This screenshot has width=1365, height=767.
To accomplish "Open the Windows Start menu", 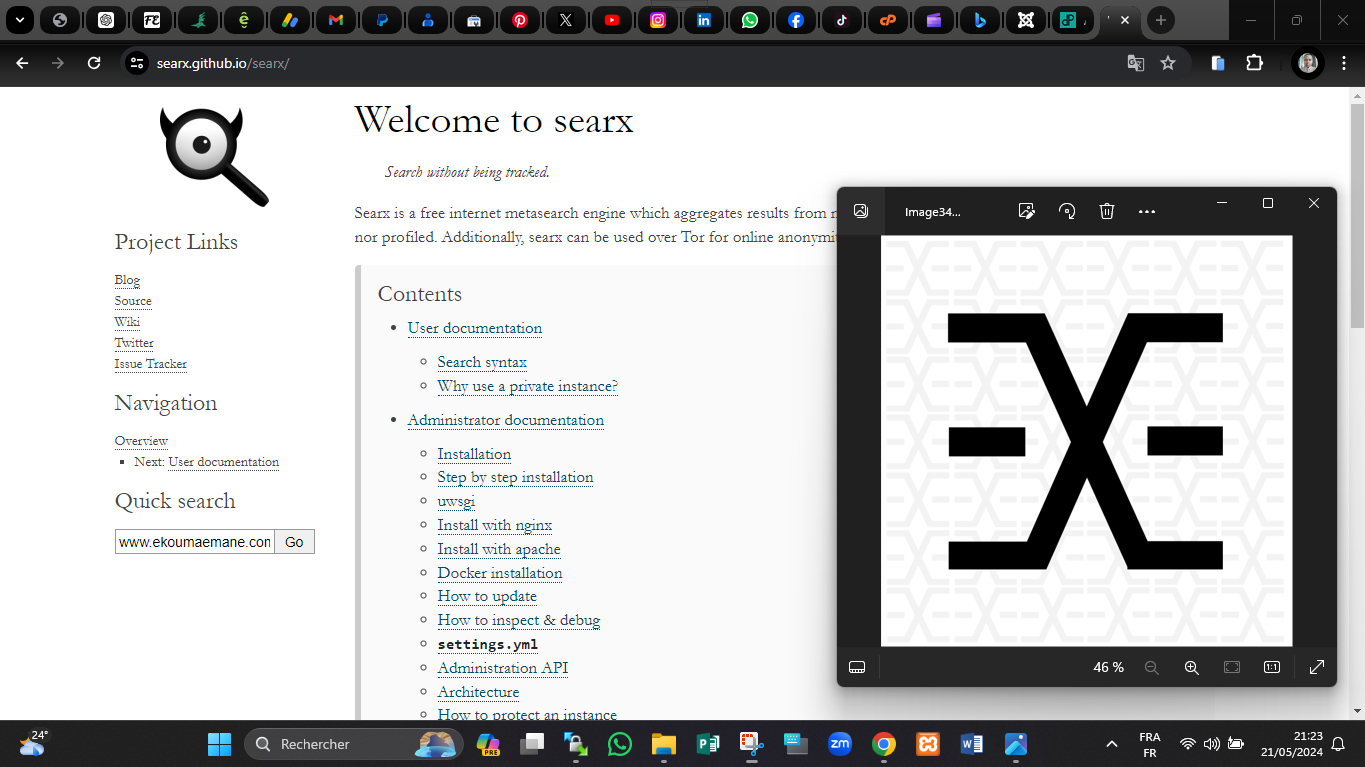I will tap(219, 744).
